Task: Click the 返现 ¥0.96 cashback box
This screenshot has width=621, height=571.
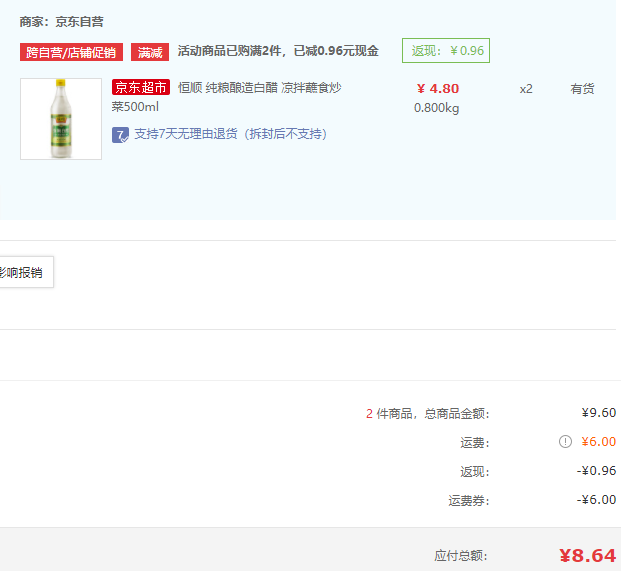Action: (446, 50)
